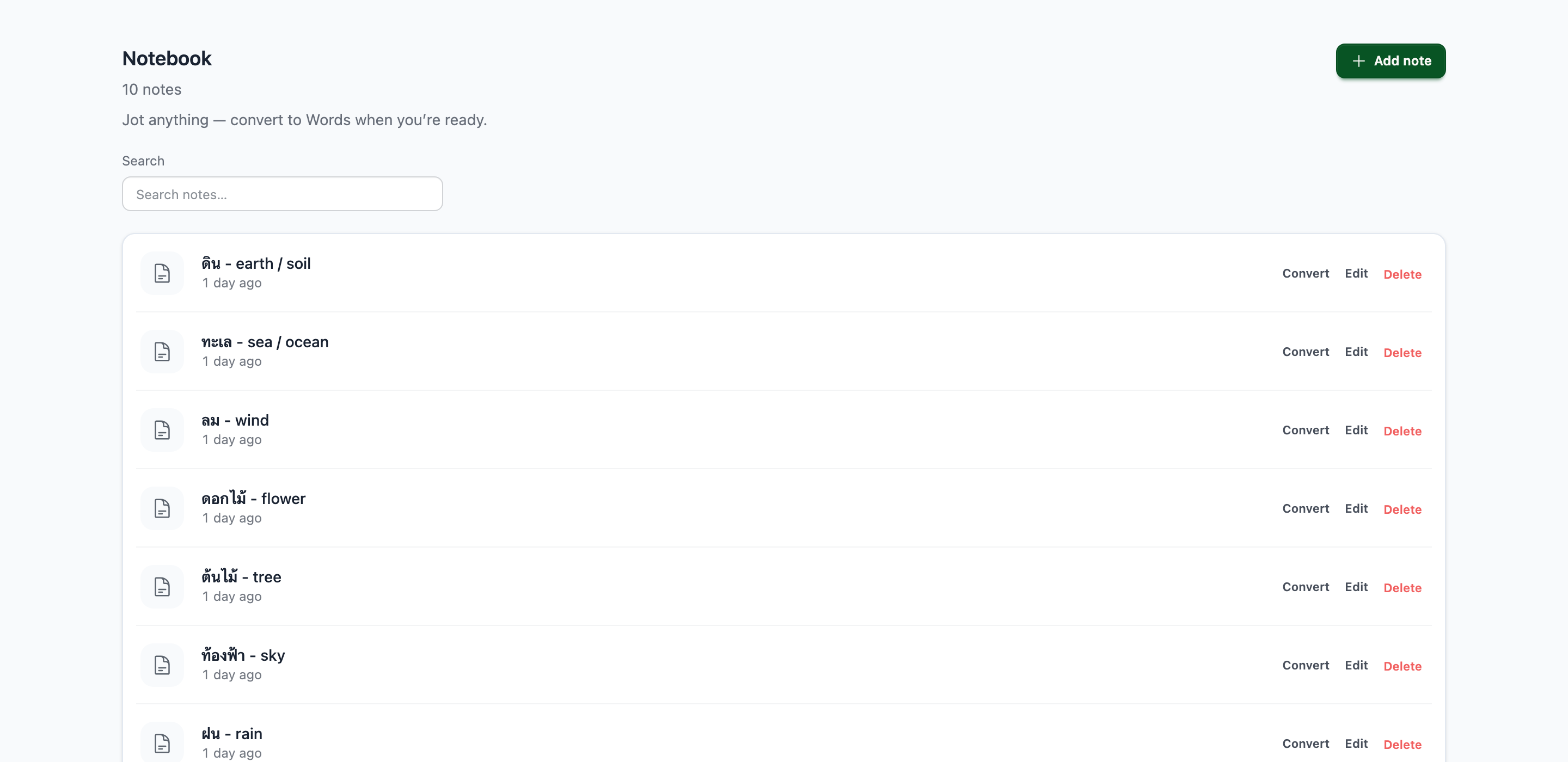The width and height of the screenshot is (1568, 762).
Task: Convert the earth / soil note
Action: [1306, 273]
